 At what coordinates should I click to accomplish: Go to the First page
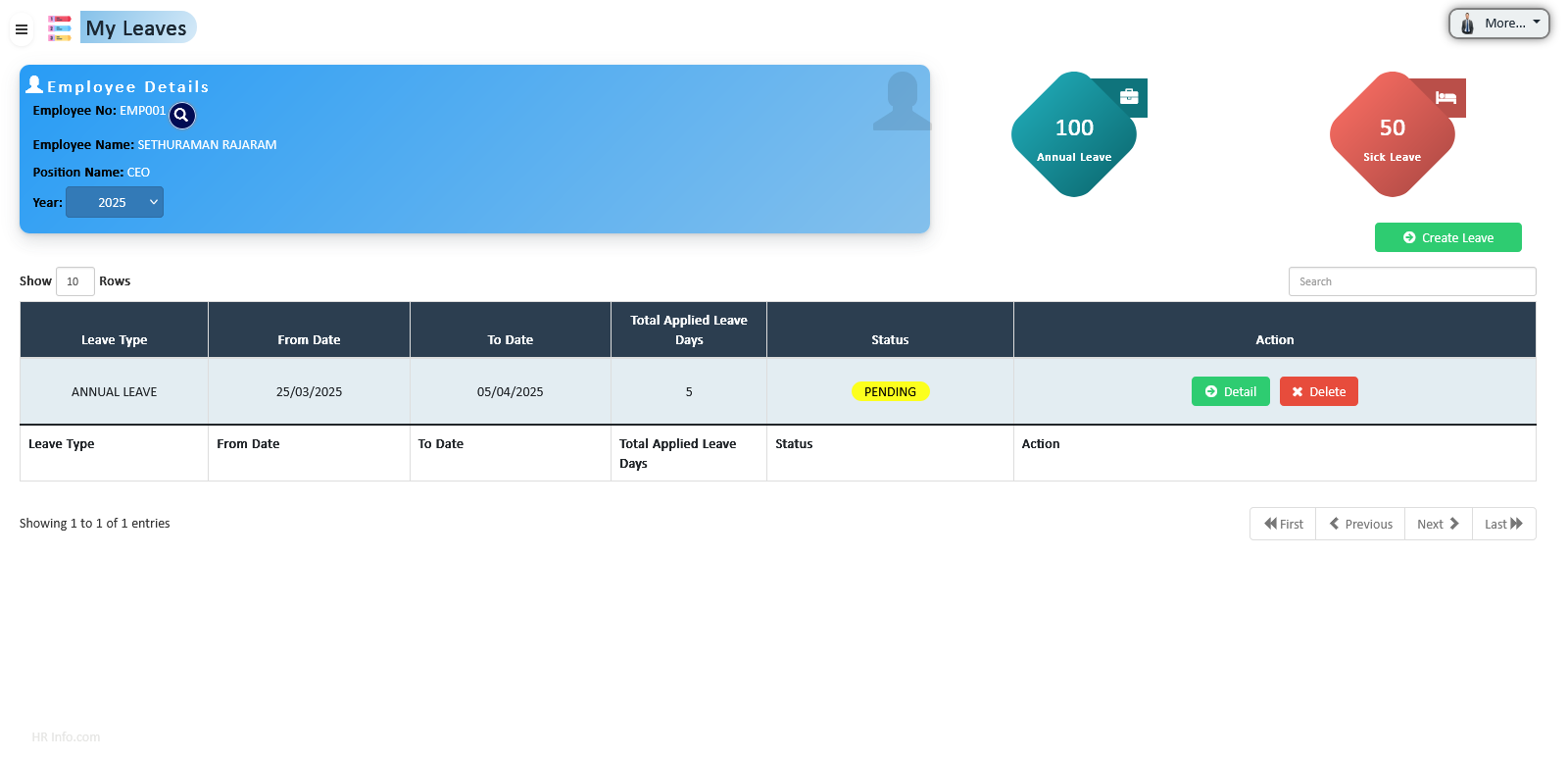[1283, 524]
